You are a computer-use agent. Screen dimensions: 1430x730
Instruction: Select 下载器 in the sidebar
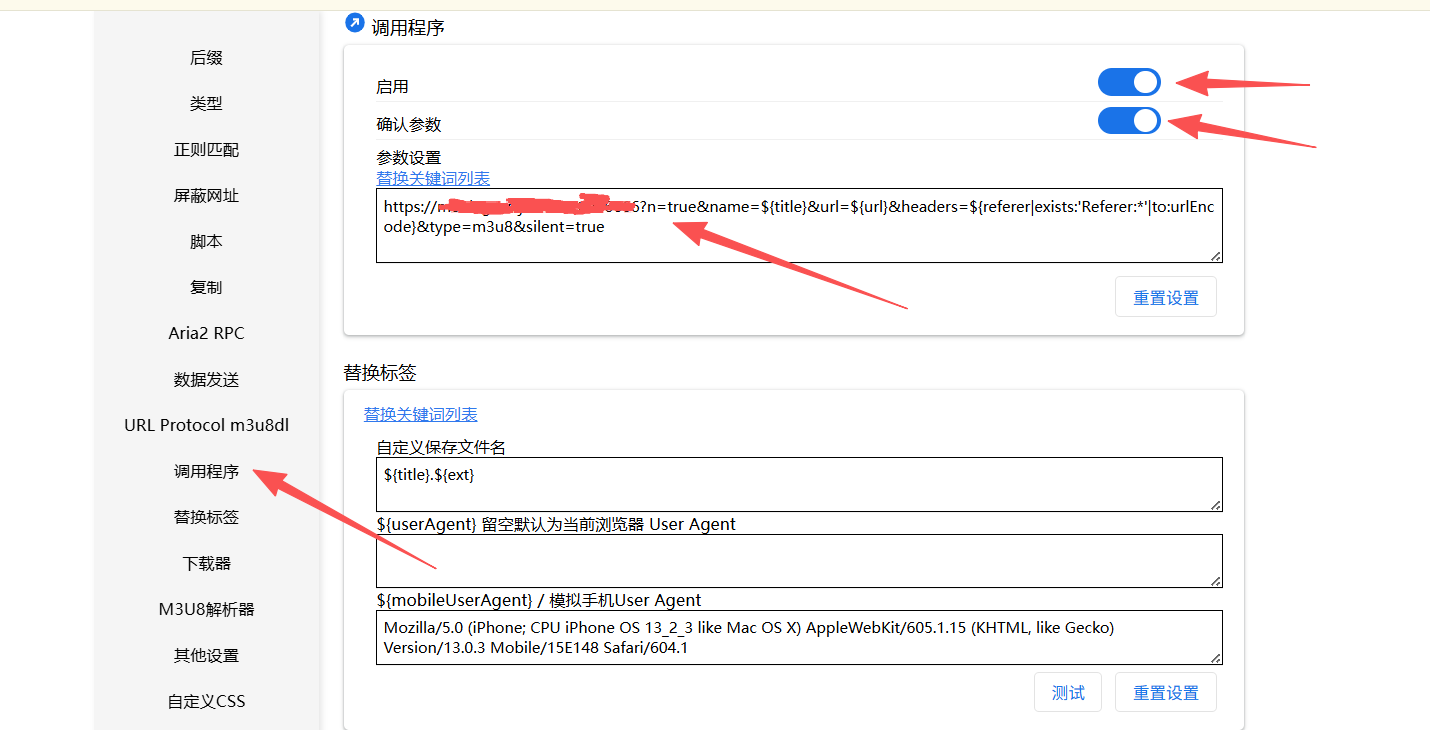pyautogui.click(x=206, y=563)
